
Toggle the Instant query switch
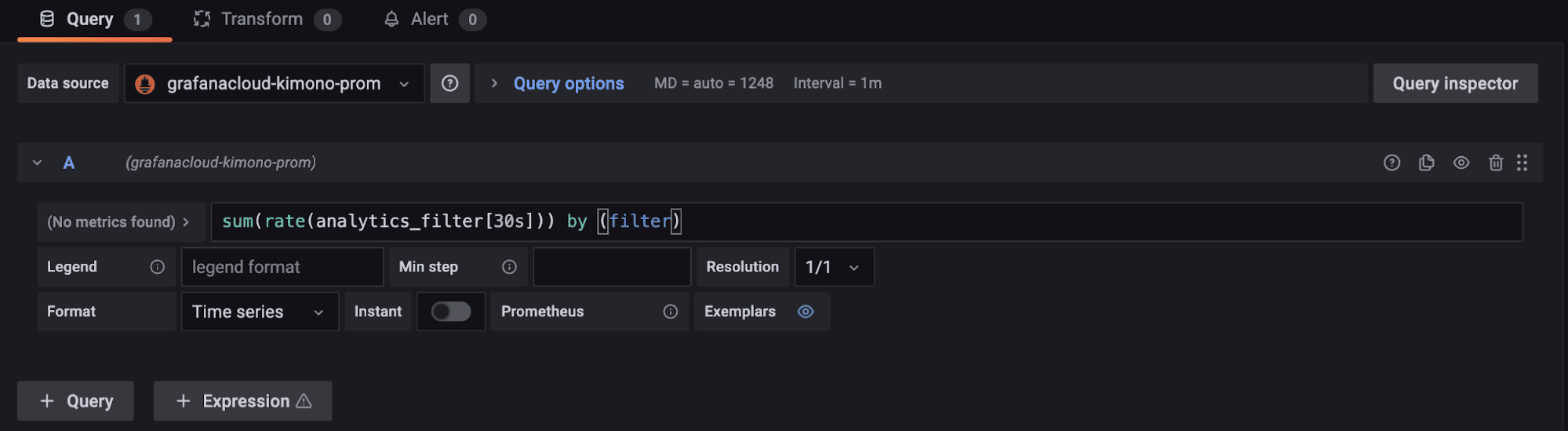click(451, 312)
